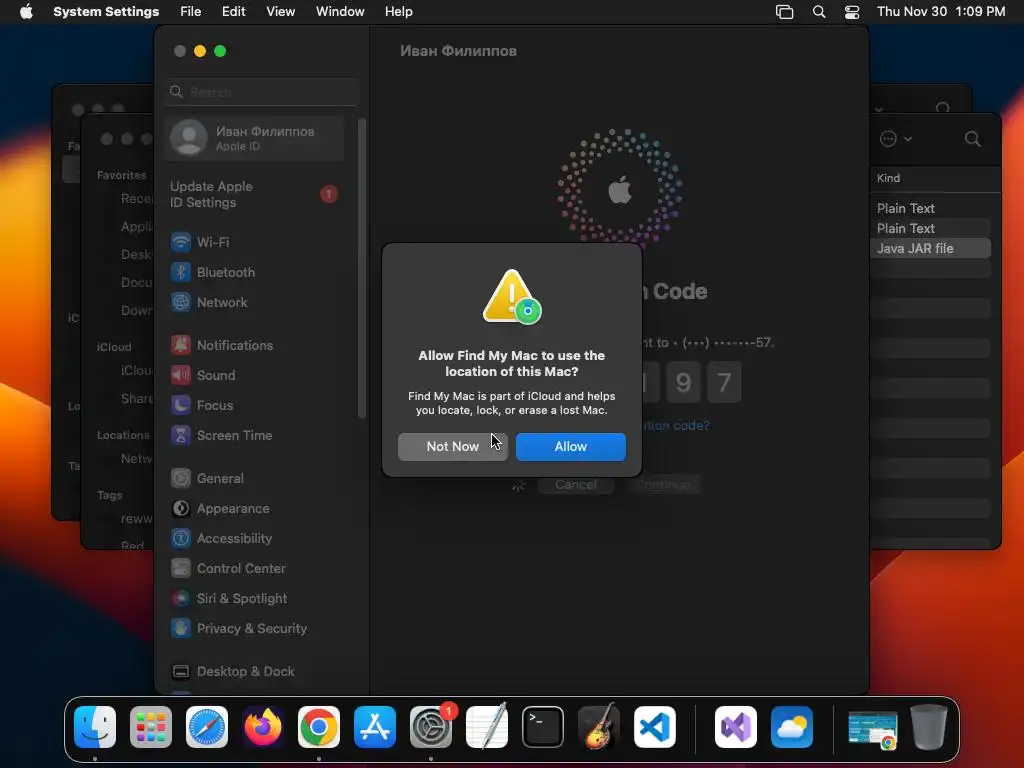The width and height of the screenshot is (1024, 768).
Task: Click the verification code digit box showing 7
Action: pyautogui.click(x=724, y=382)
